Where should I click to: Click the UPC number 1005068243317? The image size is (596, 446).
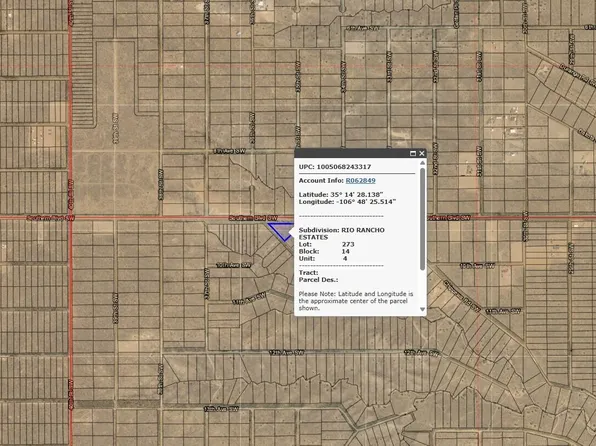[344, 167]
